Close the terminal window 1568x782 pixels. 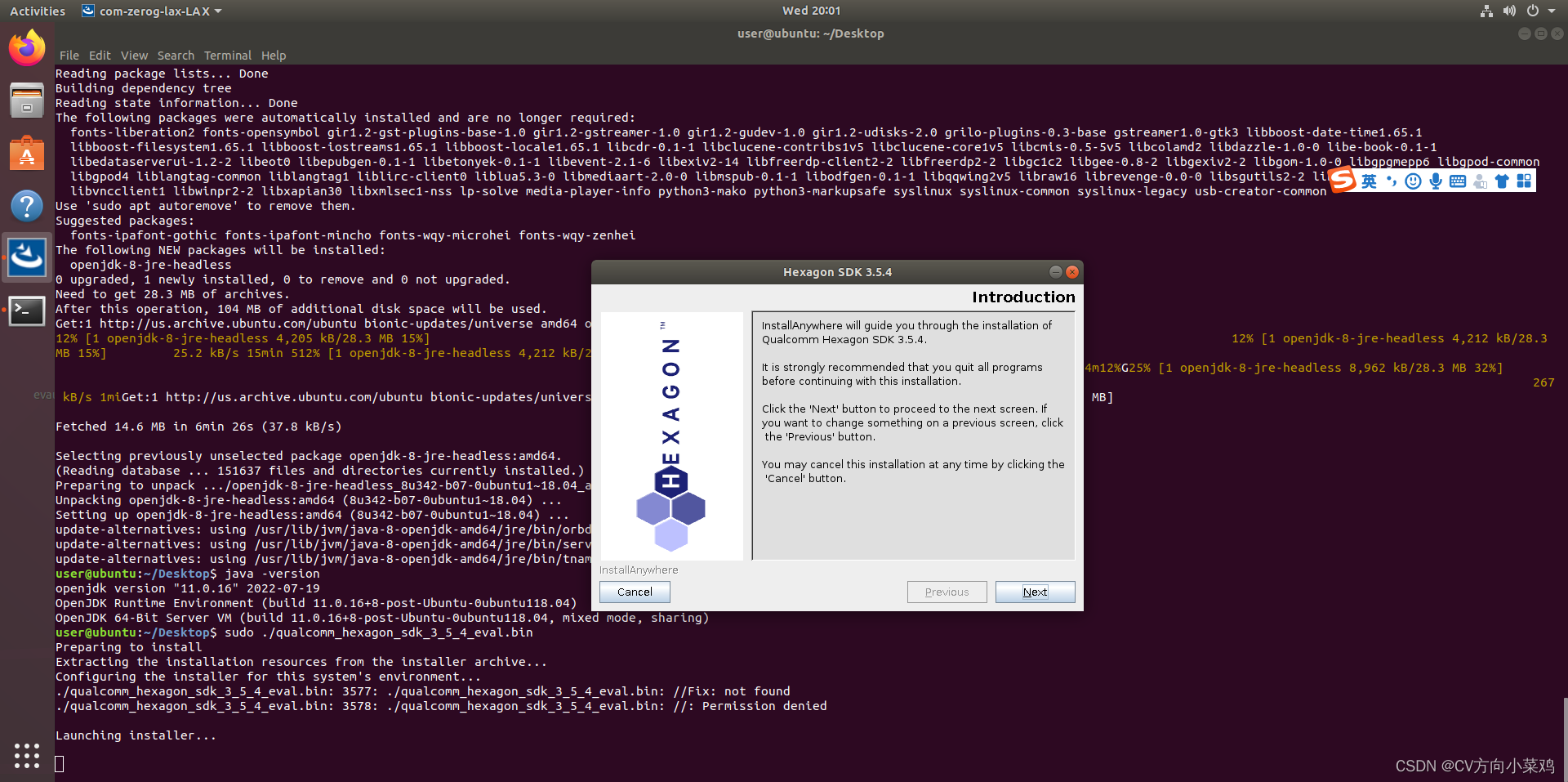point(1557,34)
